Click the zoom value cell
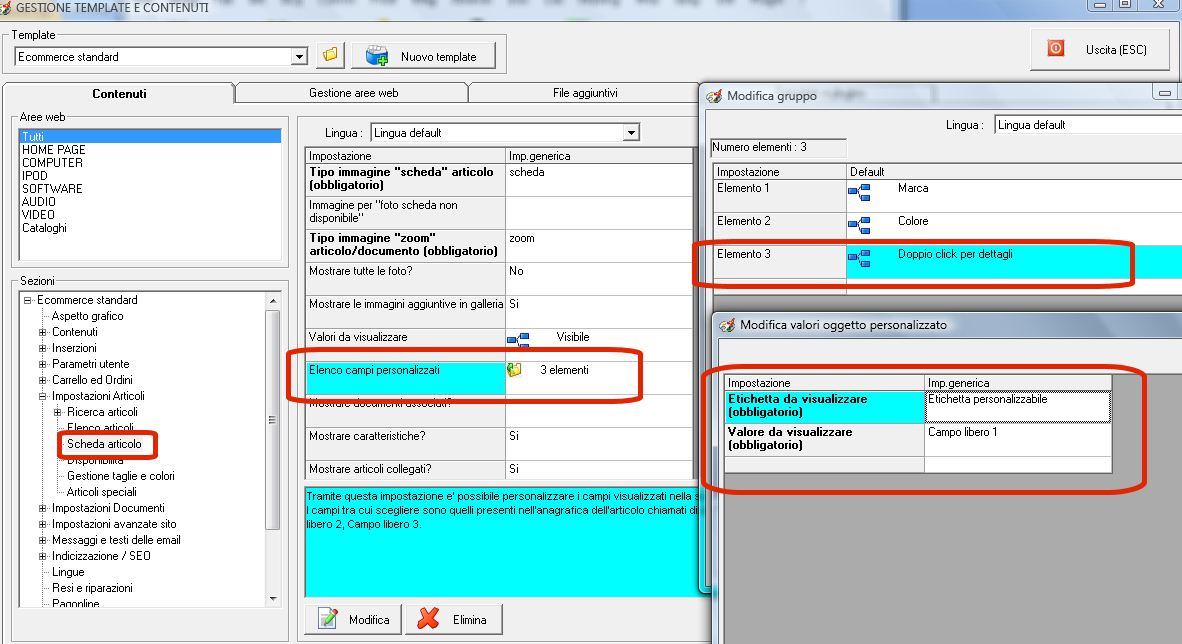 point(599,246)
